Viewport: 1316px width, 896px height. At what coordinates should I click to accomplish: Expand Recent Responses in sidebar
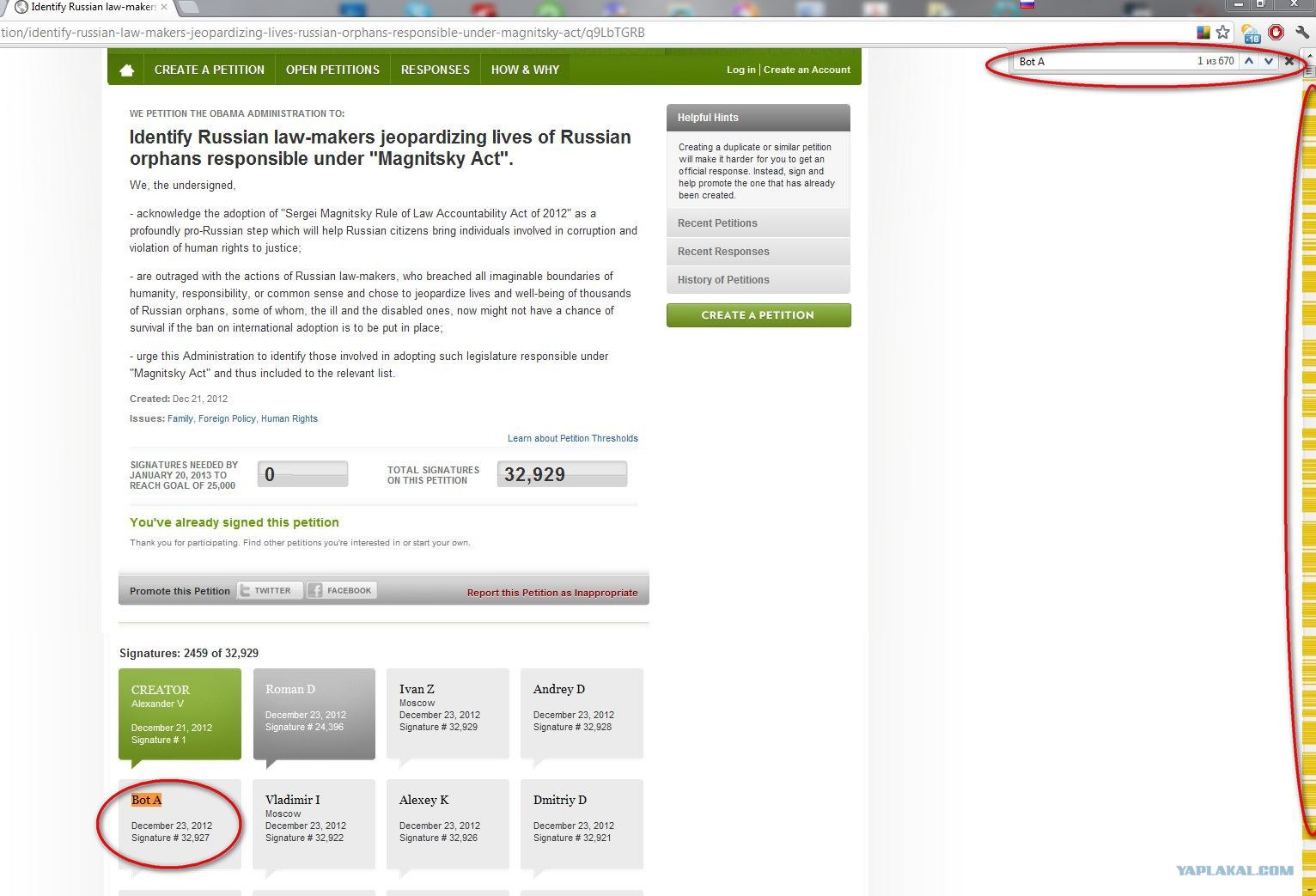pos(758,252)
